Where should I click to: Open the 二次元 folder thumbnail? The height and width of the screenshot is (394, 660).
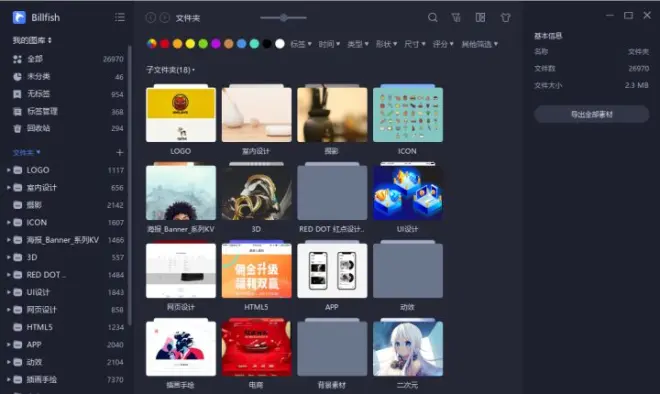[x=407, y=347]
